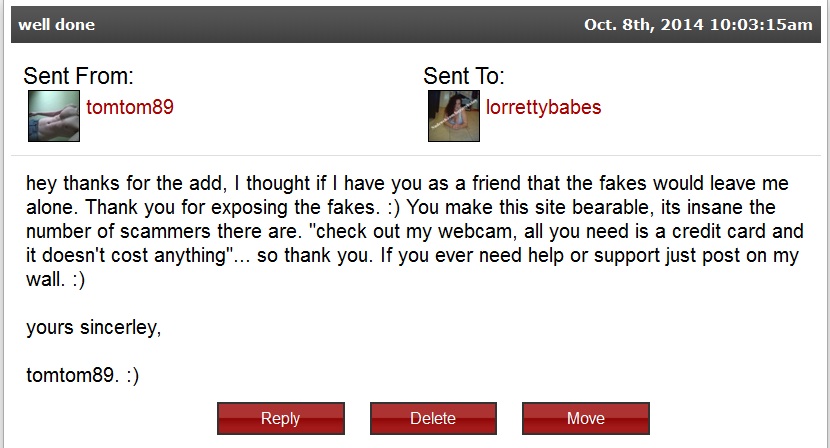The width and height of the screenshot is (830, 448).
Task: Click the "tomtom89. :)" signature line
Action: (x=82, y=376)
